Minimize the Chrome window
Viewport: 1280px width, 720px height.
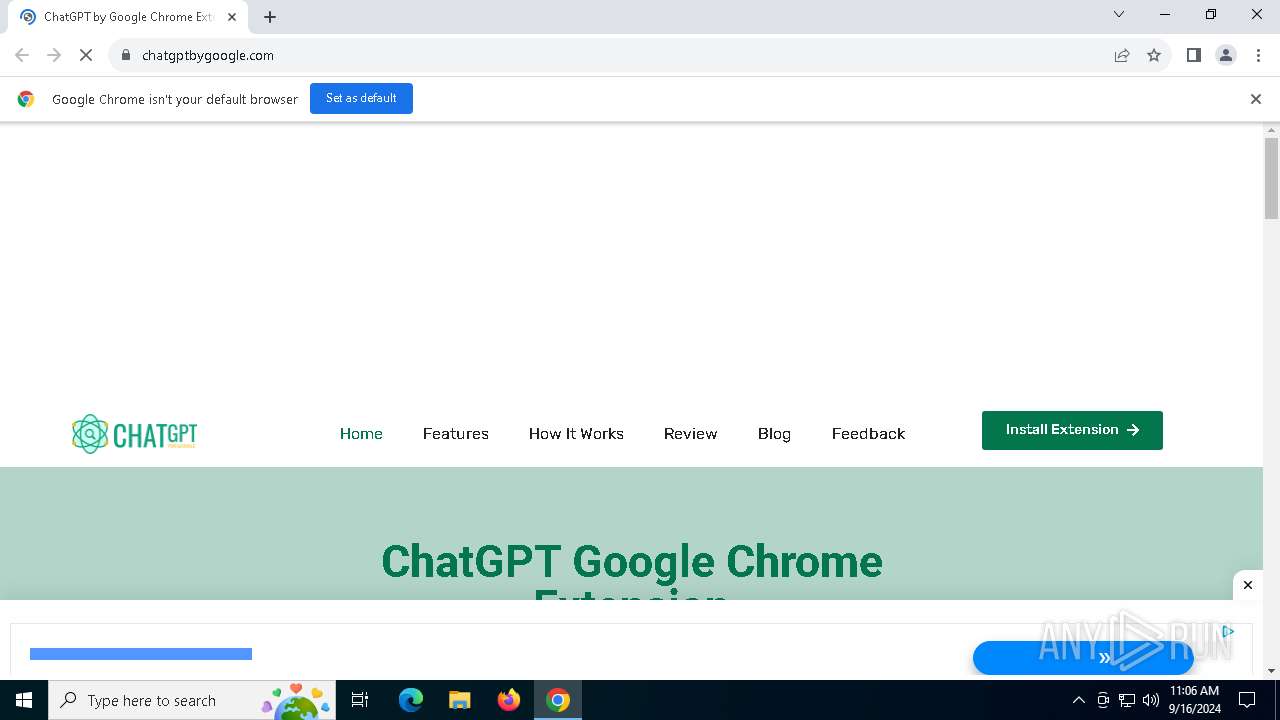click(1165, 14)
